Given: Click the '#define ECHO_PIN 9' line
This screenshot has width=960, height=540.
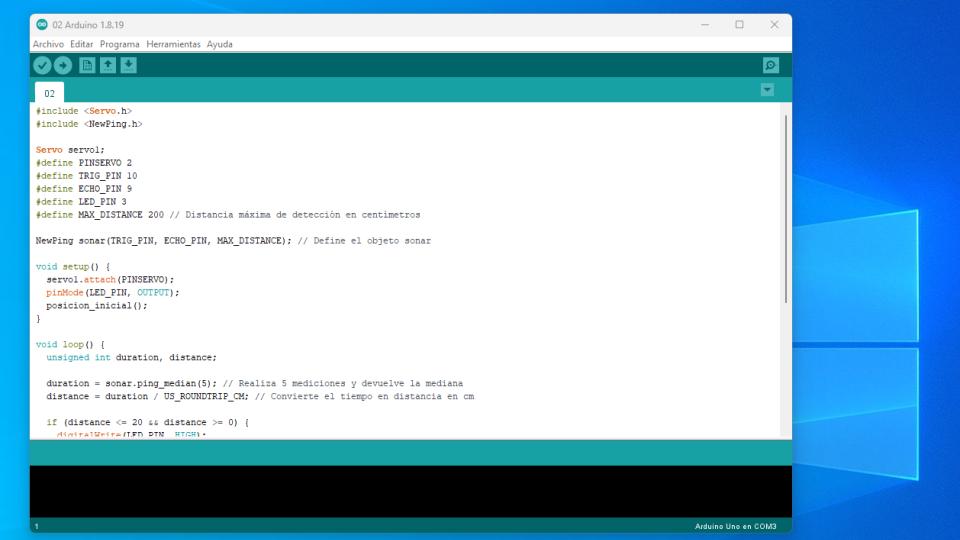Looking at the screenshot, I should coord(83,189).
